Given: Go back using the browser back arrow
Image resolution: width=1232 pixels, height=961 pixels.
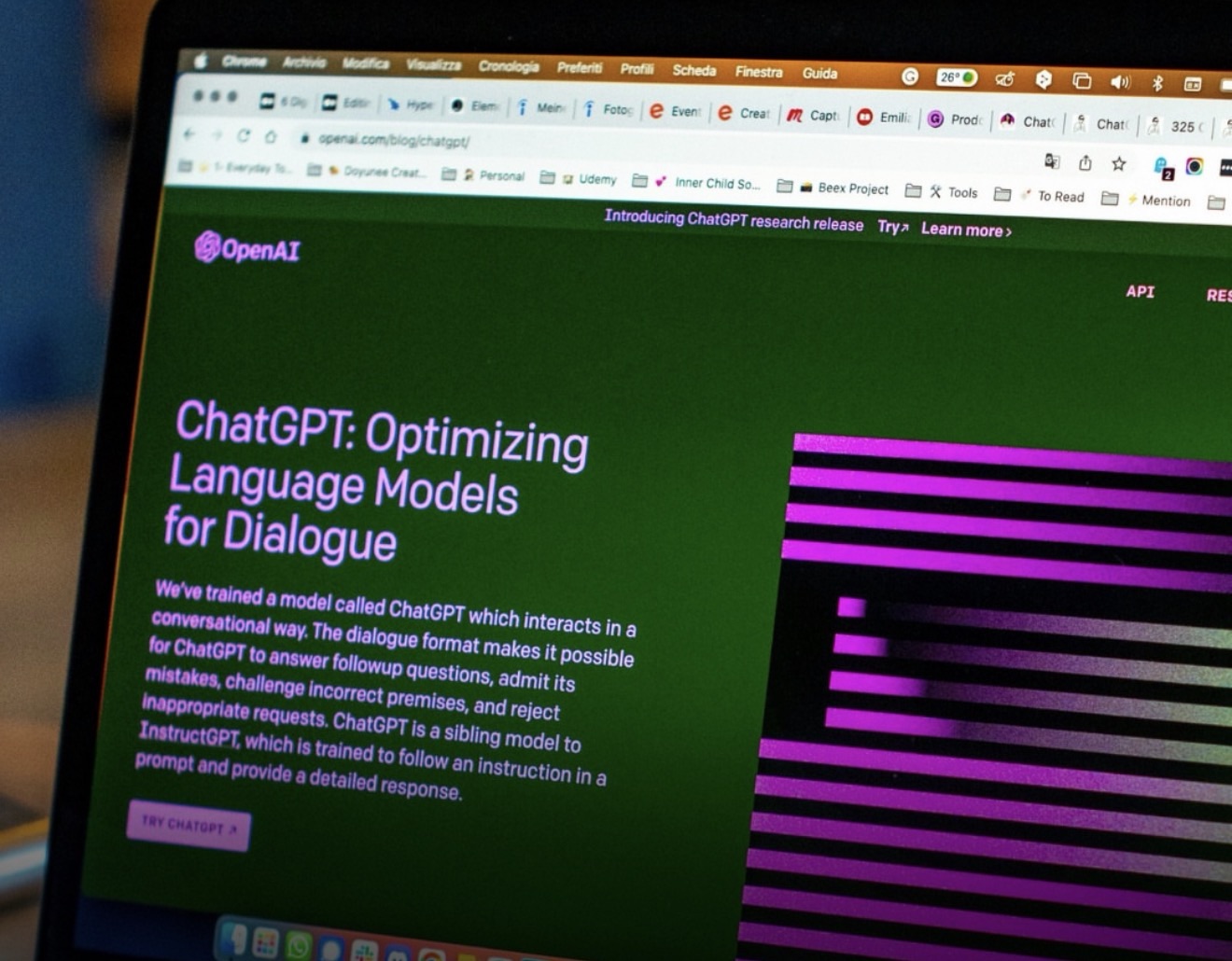Looking at the screenshot, I should click(189, 134).
